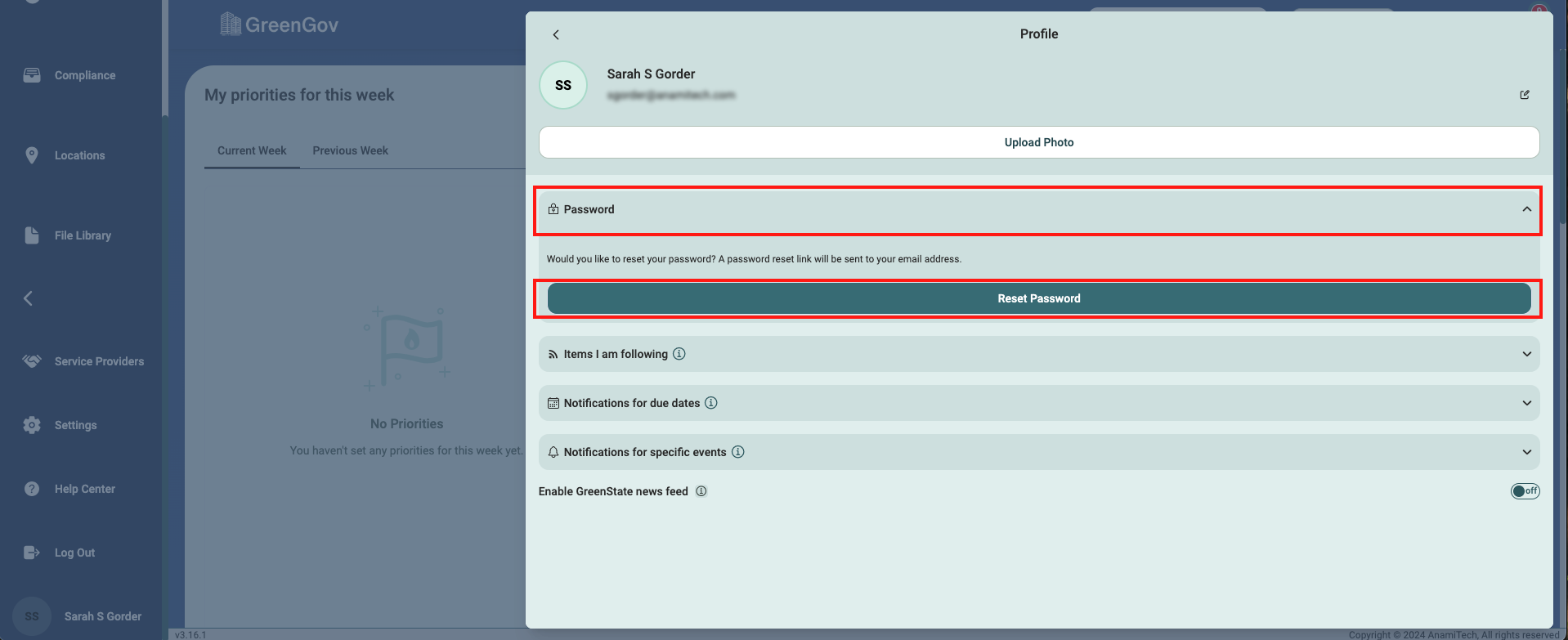Select the Current Week tab
This screenshot has width=1568, height=640.
tap(252, 150)
